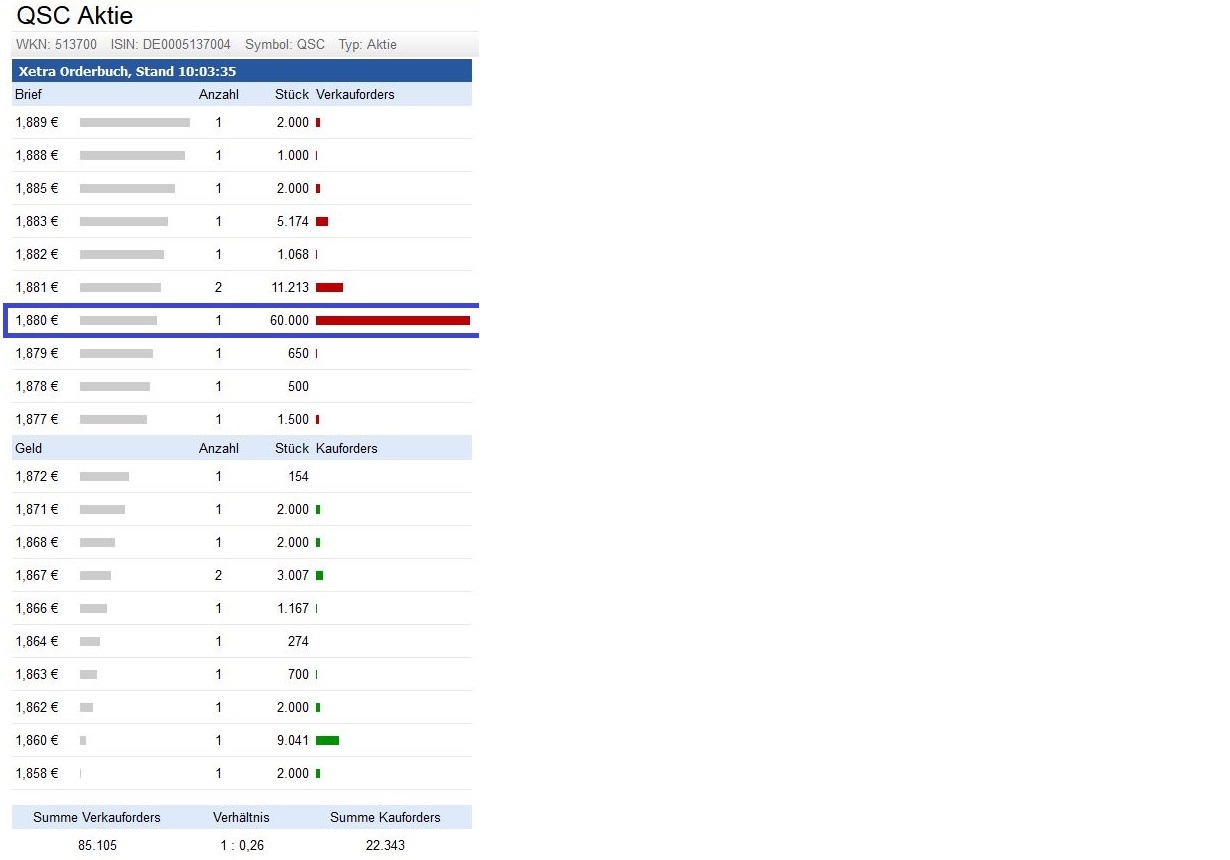Viewport: 1230px width, 860px height.
Task: Click Anzahl value 2 in 1,867 € row
Action: click(219, 576)
